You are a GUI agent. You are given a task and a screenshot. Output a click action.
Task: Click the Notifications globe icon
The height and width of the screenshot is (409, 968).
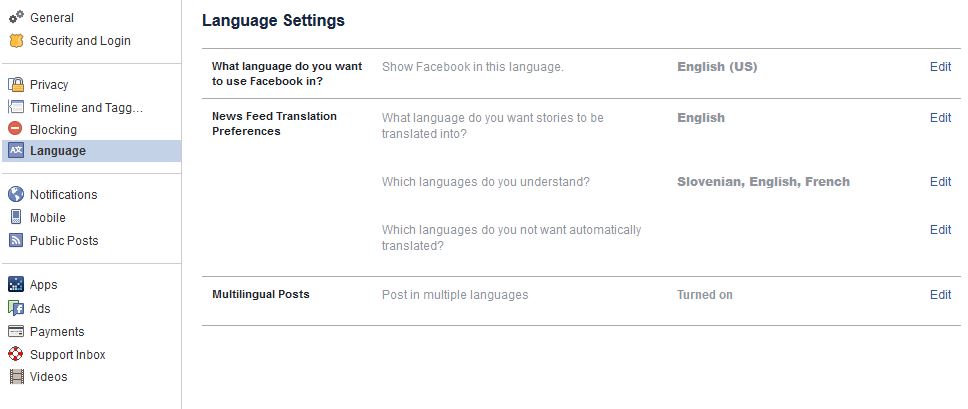pyautogui.click(x=15, y=195)
